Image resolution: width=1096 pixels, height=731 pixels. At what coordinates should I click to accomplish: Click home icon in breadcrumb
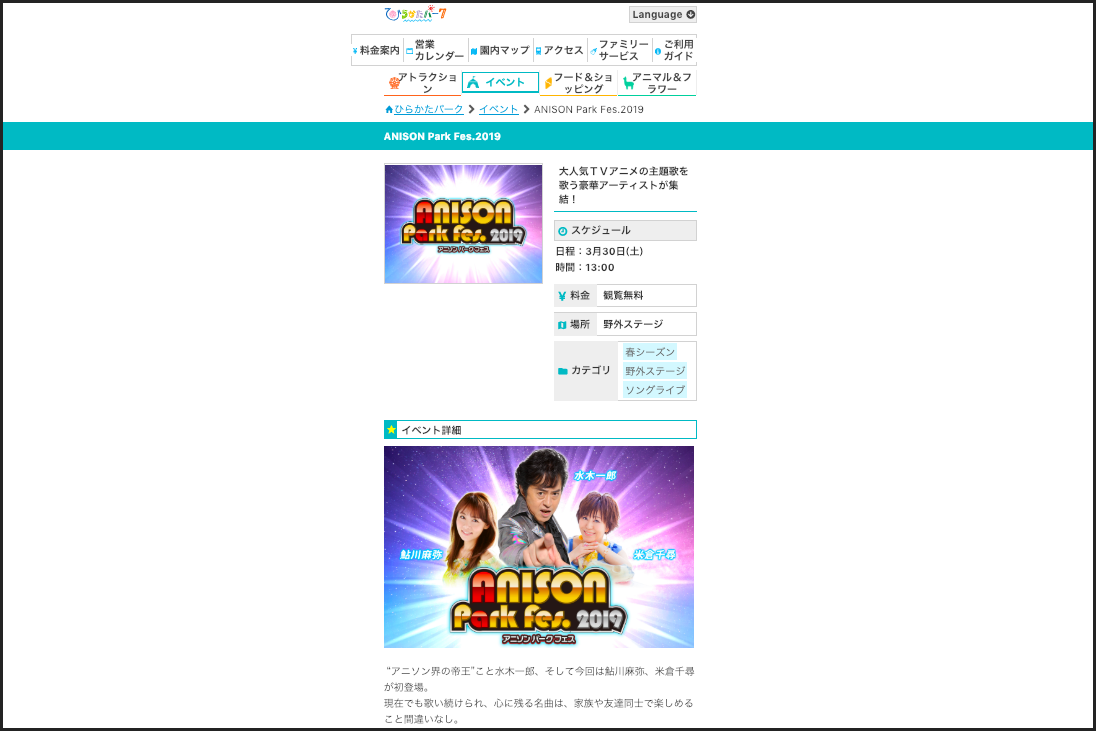pyautogui.click(x=389, y=109)
